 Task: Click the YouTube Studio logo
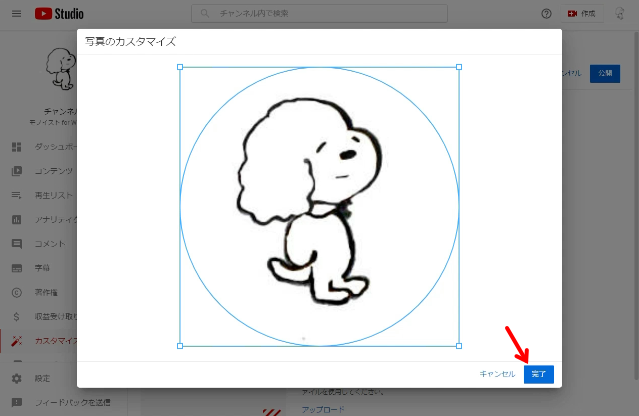coord(59,14)
